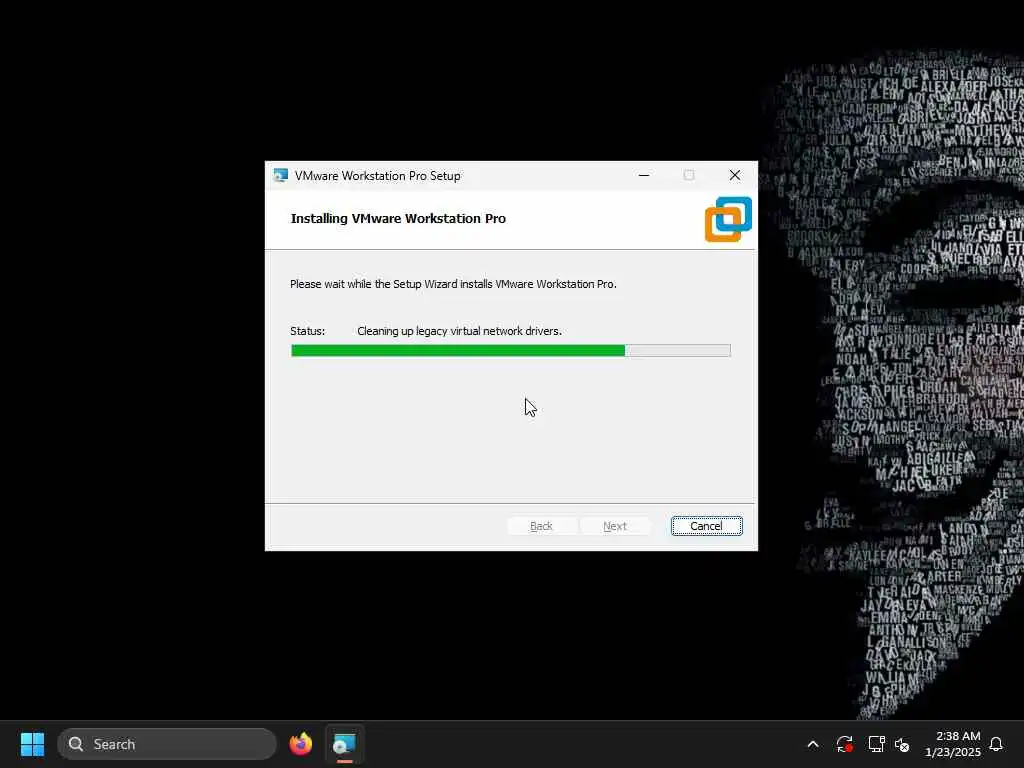Click the 'Please wait while the Setup Wizard' message

[x=453, y=284]
